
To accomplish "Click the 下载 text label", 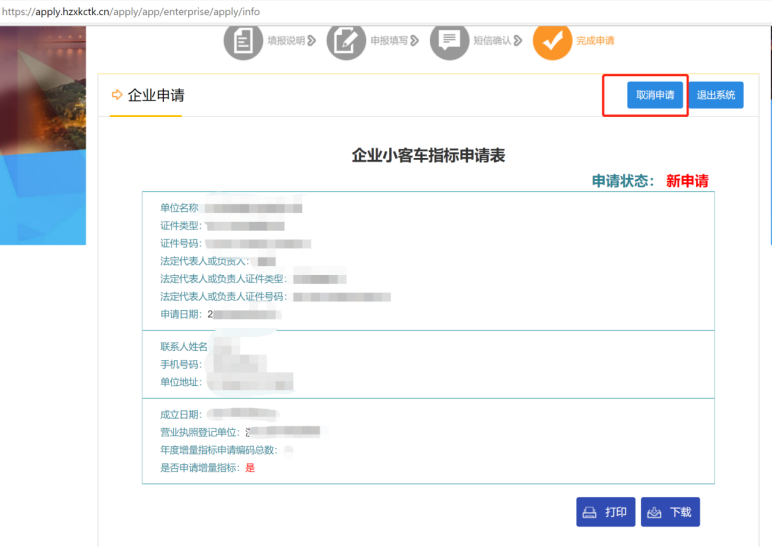I will pyautogui.click(x=681, y=512).
